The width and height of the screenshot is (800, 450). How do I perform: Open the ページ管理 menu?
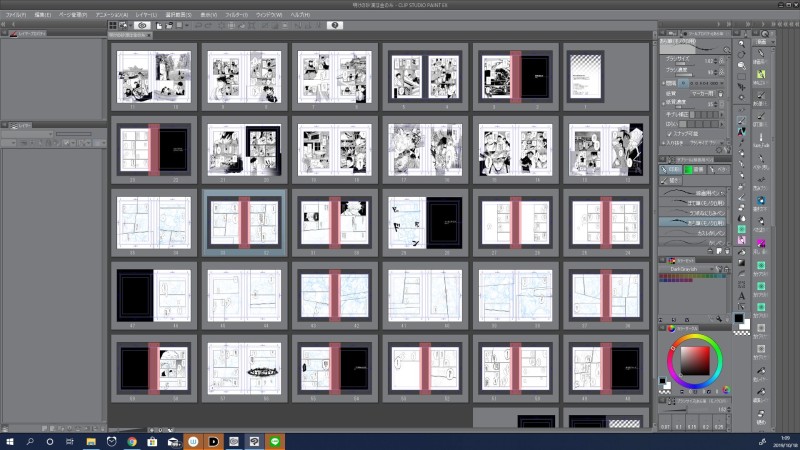[73, 15]
